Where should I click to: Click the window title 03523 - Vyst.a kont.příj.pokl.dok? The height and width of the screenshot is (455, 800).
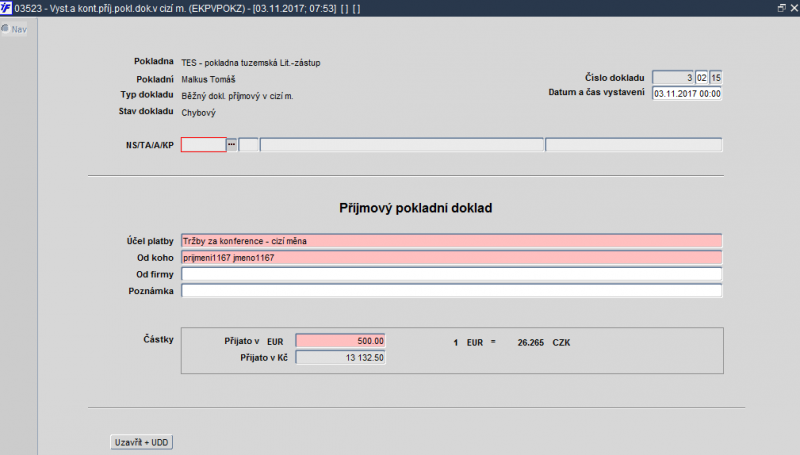[187, 8]
